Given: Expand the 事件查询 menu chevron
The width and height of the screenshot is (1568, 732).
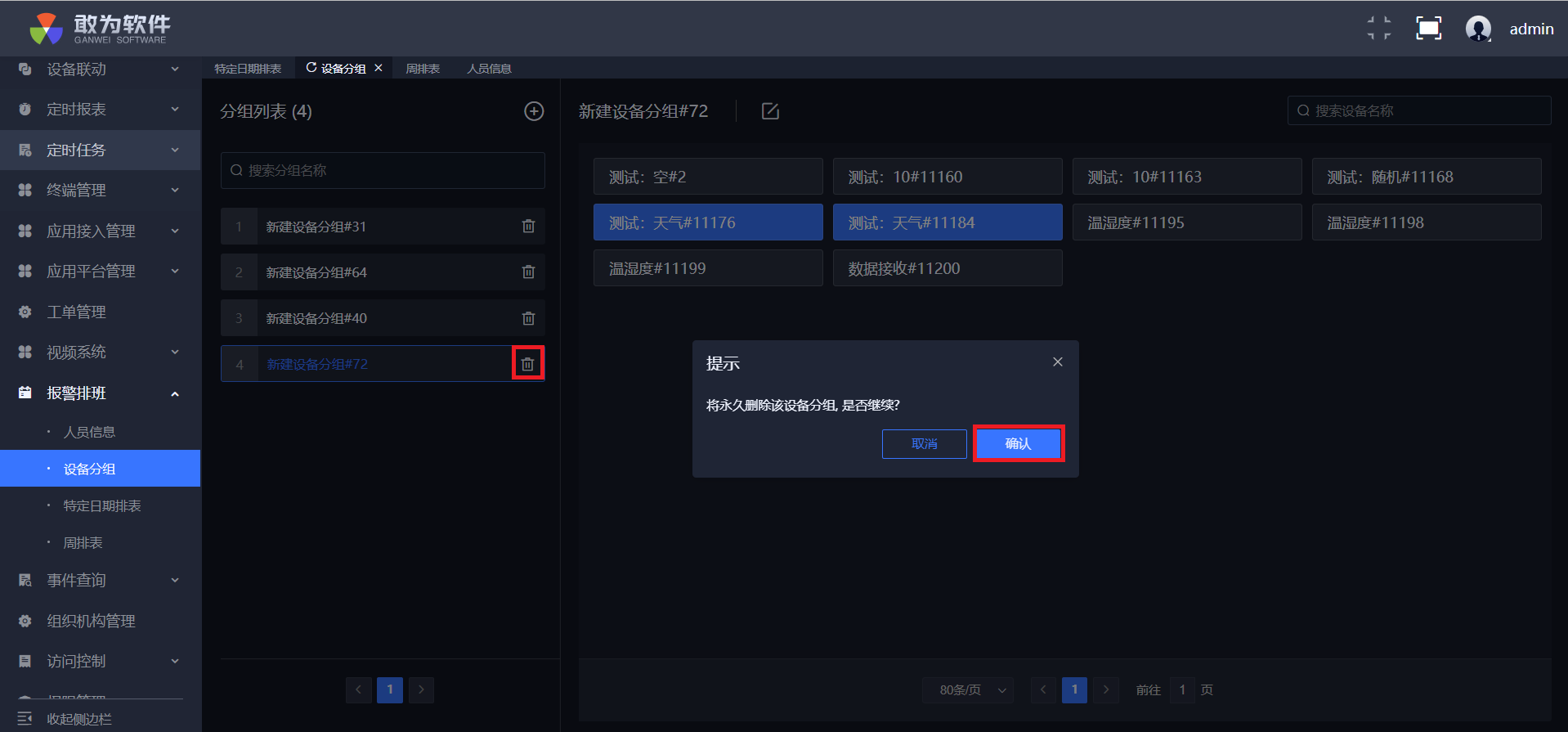Looking at the screenshot, I should click(175, 580).
